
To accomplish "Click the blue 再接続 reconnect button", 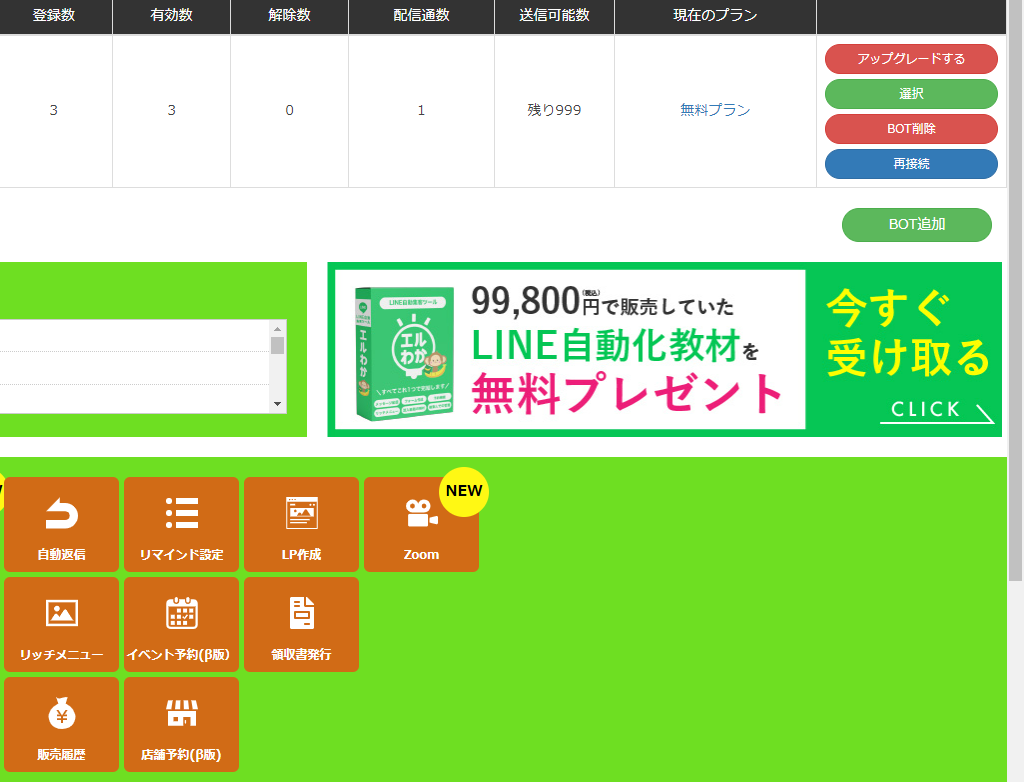I will point(911,164).
